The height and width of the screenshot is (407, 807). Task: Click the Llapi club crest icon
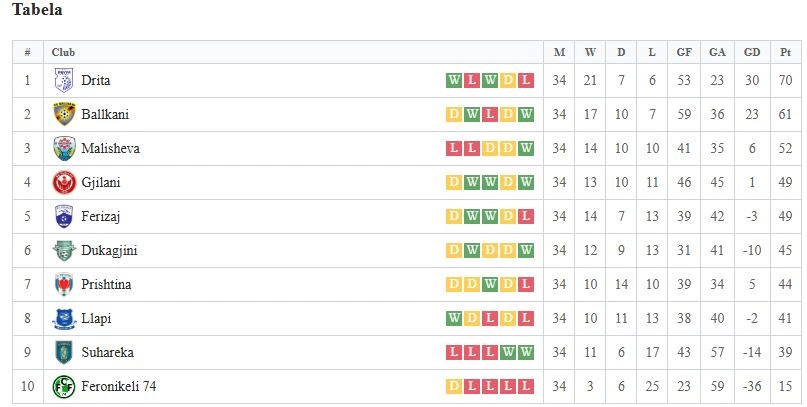64,318
